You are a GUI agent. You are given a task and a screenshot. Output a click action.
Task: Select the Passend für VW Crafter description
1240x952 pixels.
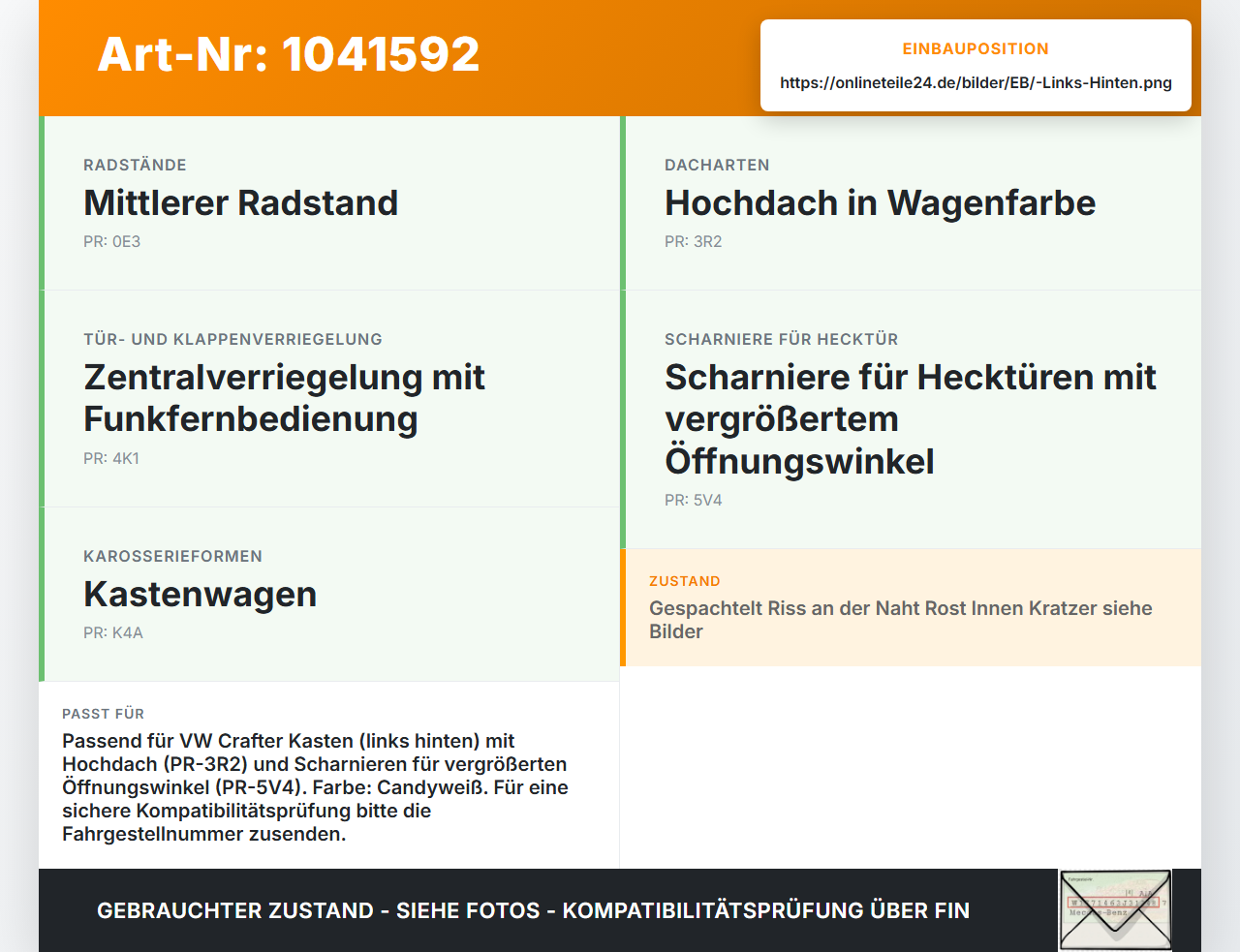coord(315,787)
